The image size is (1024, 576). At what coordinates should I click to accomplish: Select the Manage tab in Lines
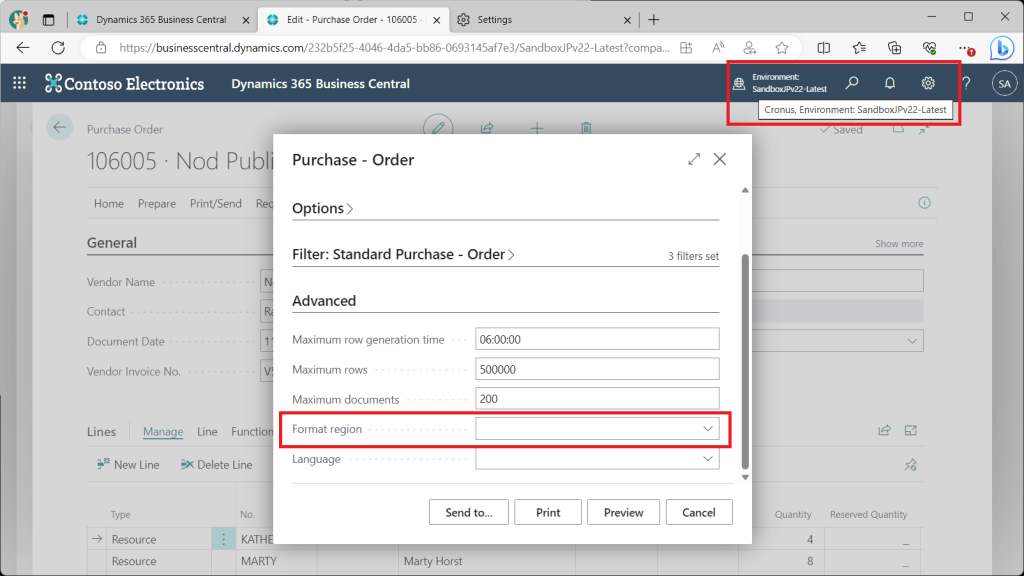(x=163, y=432)
